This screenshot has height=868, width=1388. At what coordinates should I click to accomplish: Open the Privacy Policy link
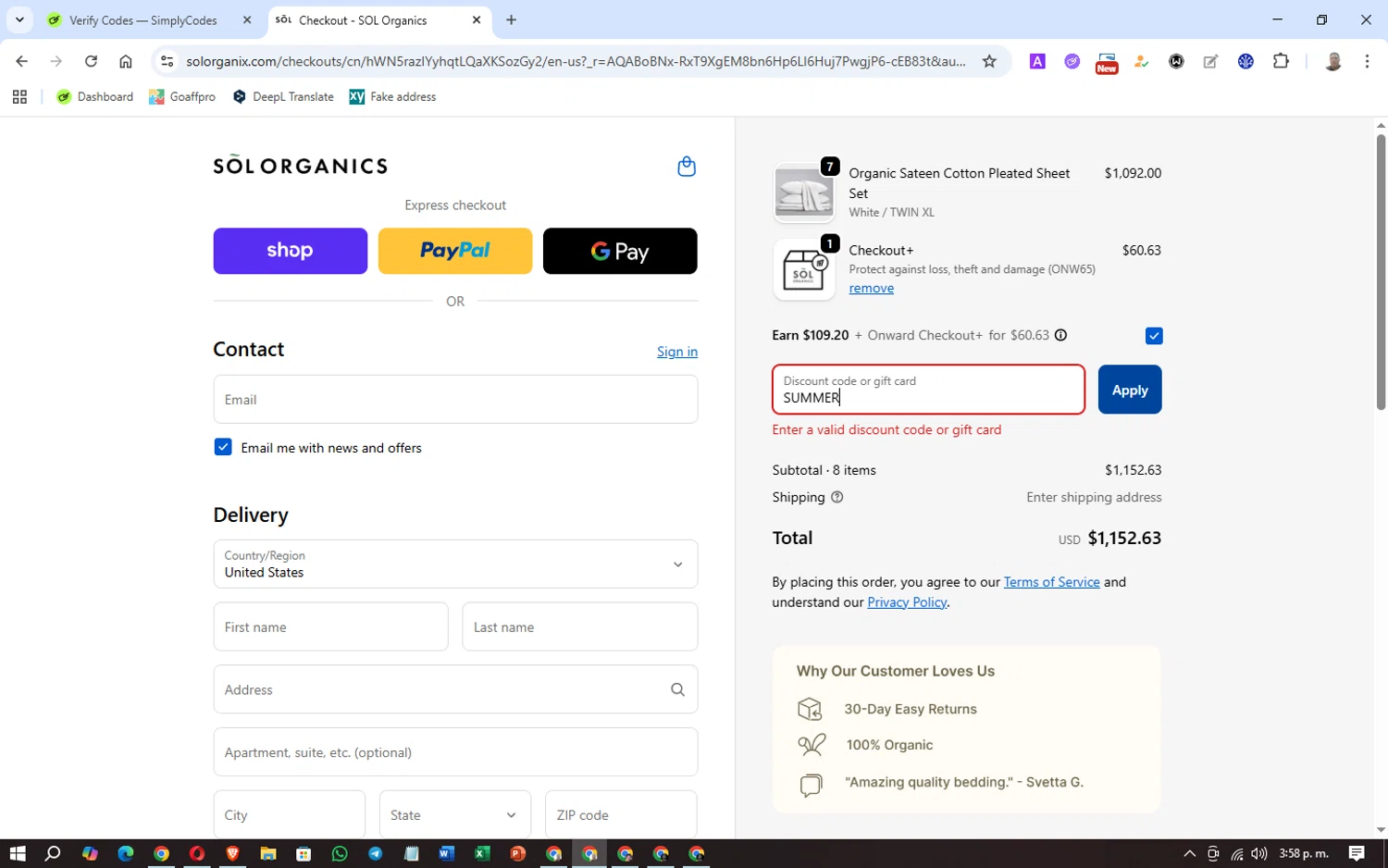click(x=907, y=602)
